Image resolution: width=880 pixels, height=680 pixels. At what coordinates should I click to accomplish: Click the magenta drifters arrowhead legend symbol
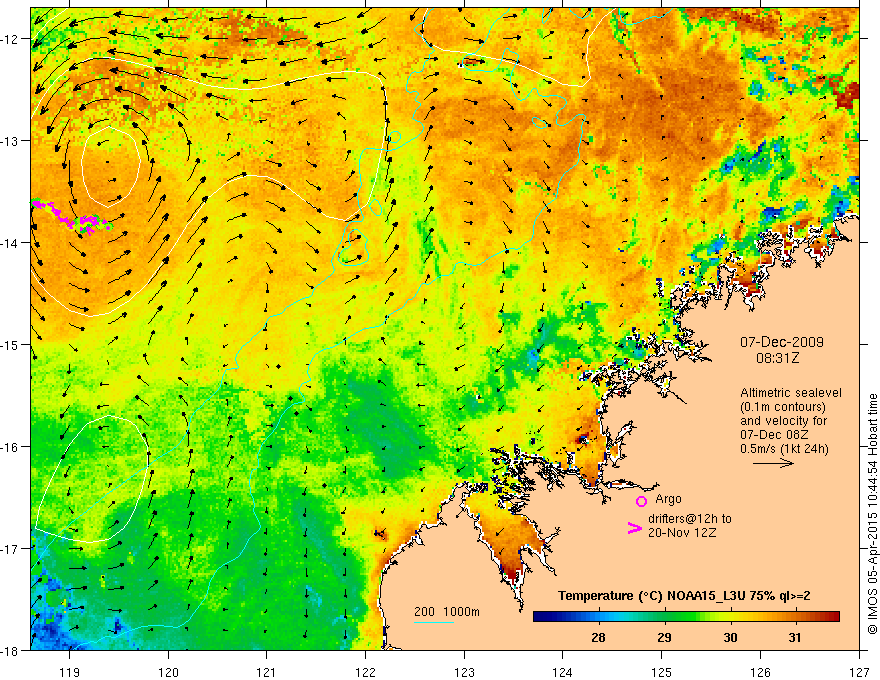point(634,528)
